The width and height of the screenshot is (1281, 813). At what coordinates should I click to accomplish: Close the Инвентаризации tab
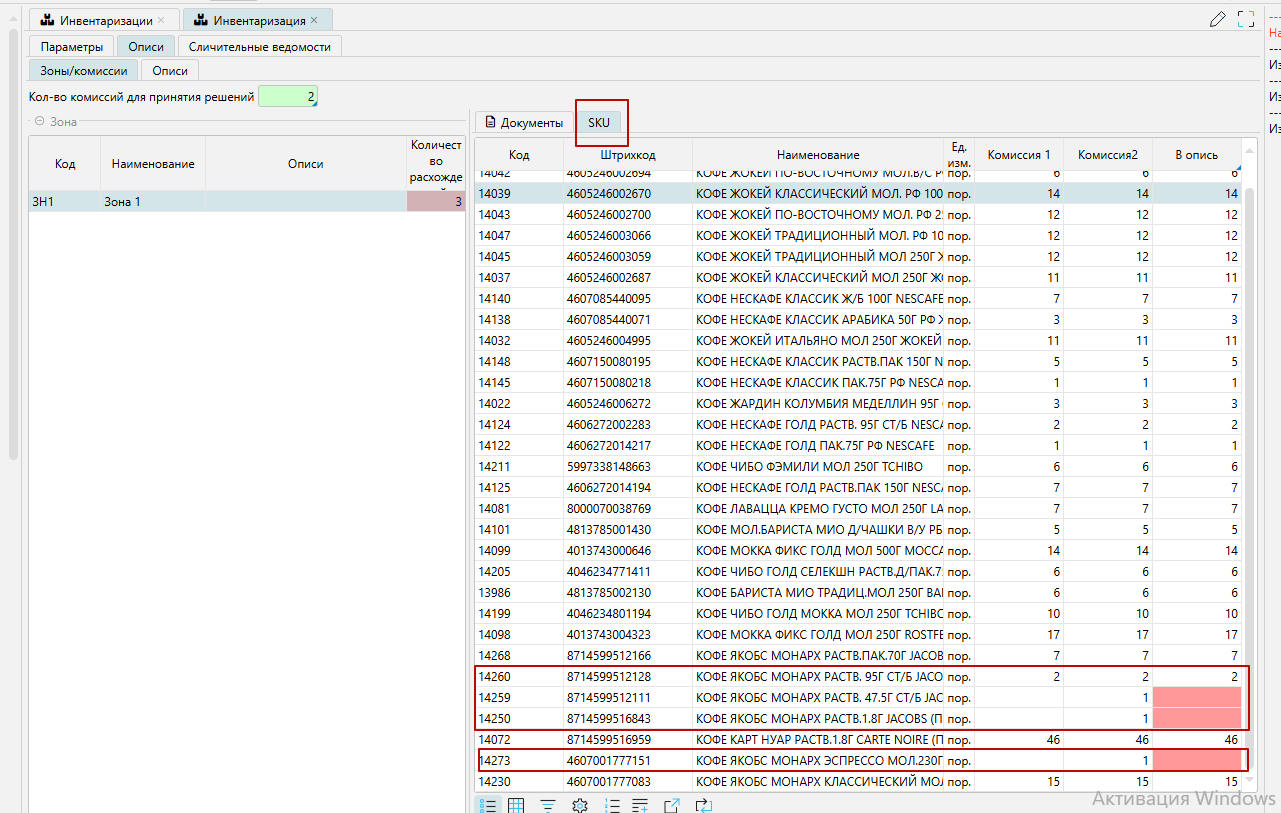(x=161, y=20)
